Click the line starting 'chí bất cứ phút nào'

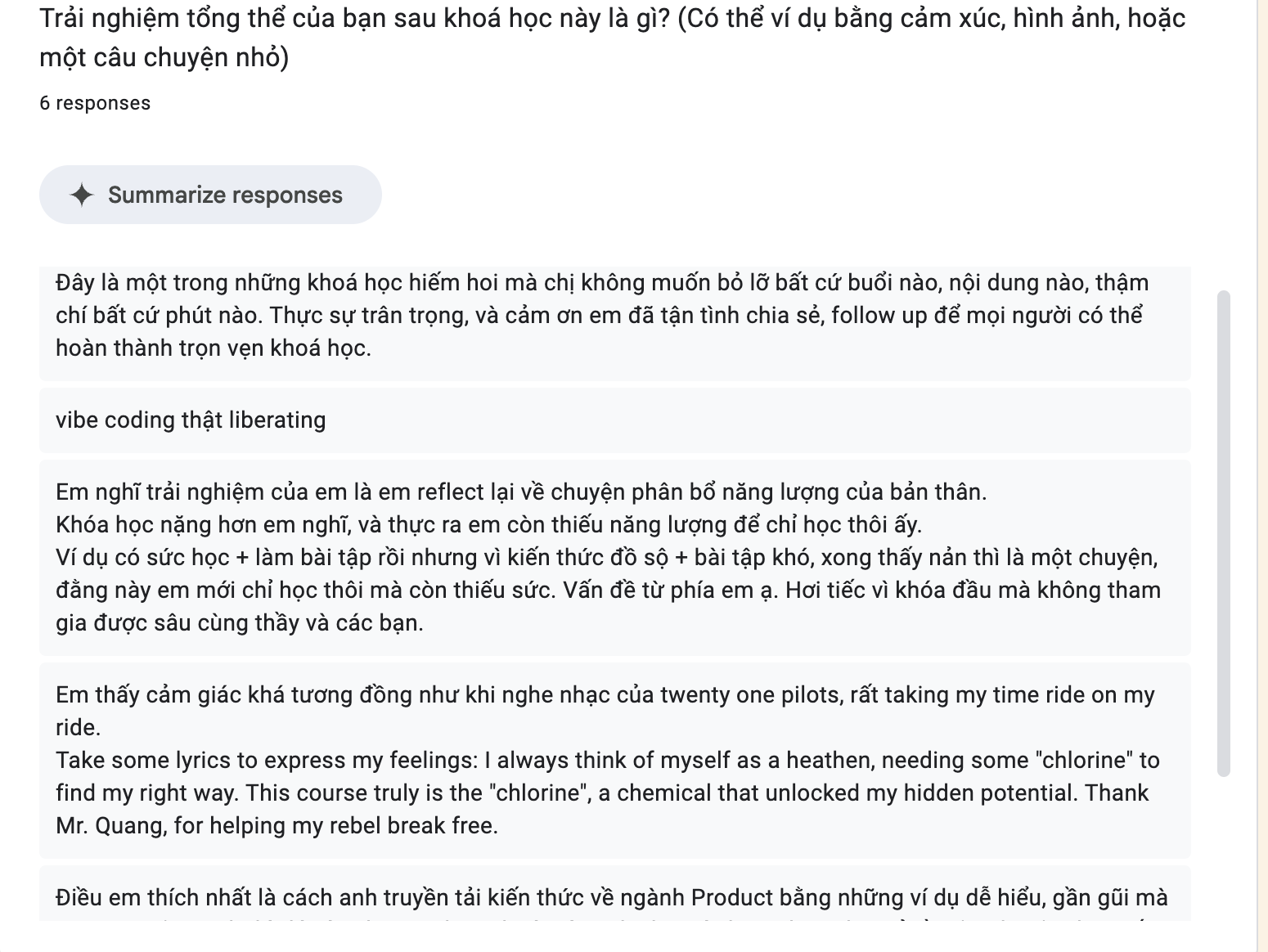[599, 316]
